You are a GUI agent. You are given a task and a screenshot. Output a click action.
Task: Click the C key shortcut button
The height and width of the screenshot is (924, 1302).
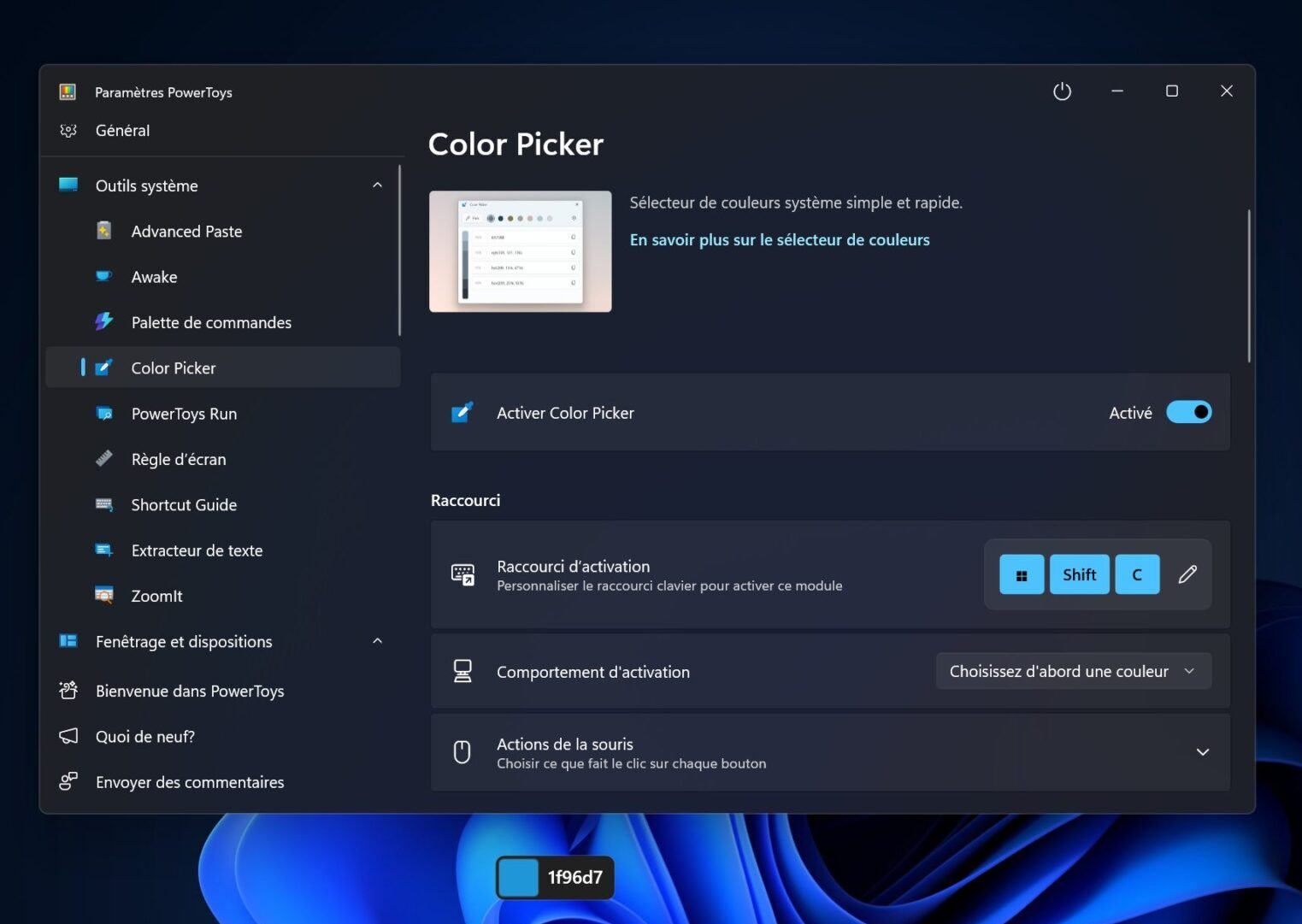coord(1137,574)
